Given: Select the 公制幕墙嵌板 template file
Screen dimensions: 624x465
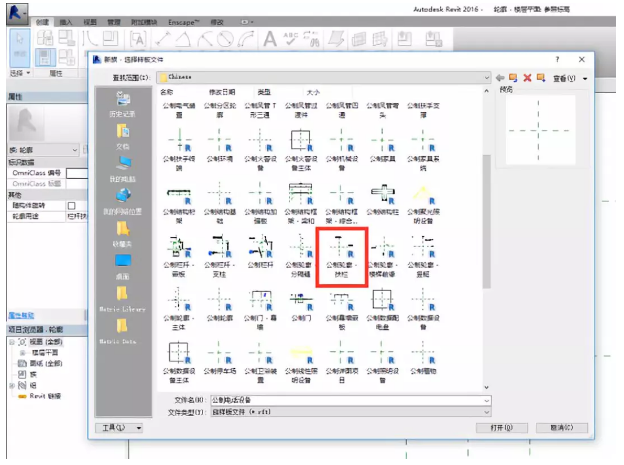Looking at the screenshot, I should (341, 310).
